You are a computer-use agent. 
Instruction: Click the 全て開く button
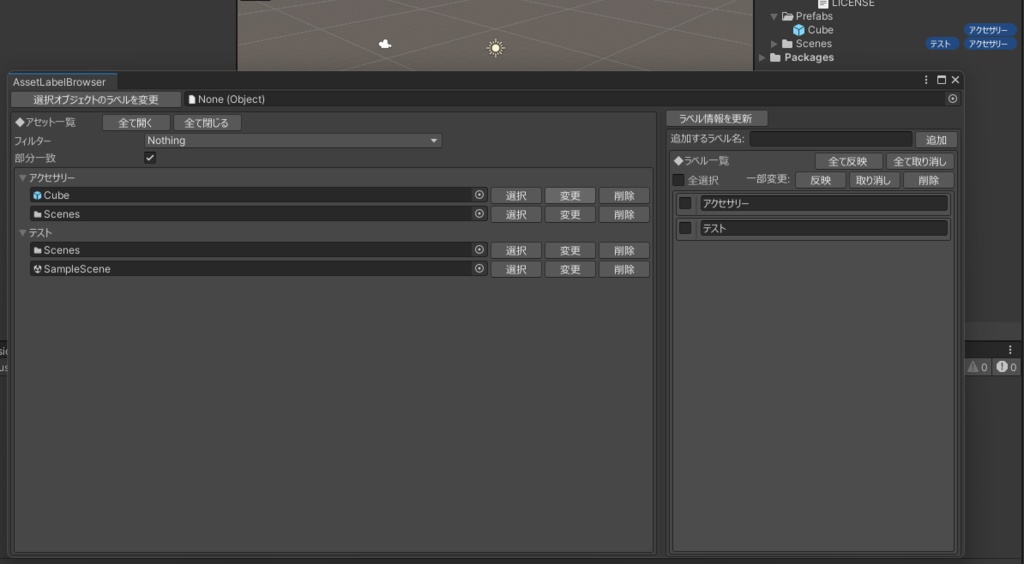pos(136,123)
